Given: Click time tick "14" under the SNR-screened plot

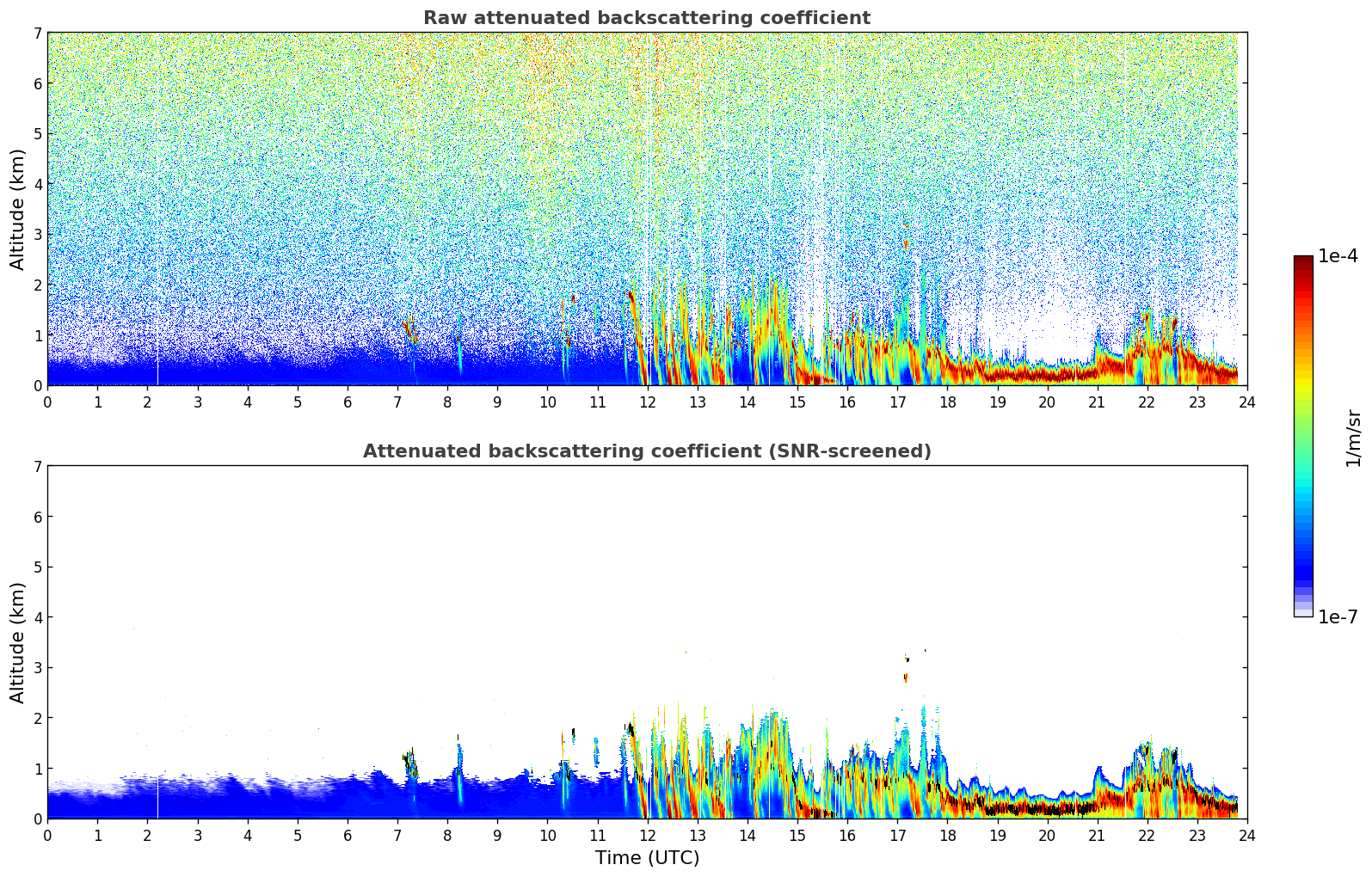Looking at the screenshot, I should coord(748,835).
